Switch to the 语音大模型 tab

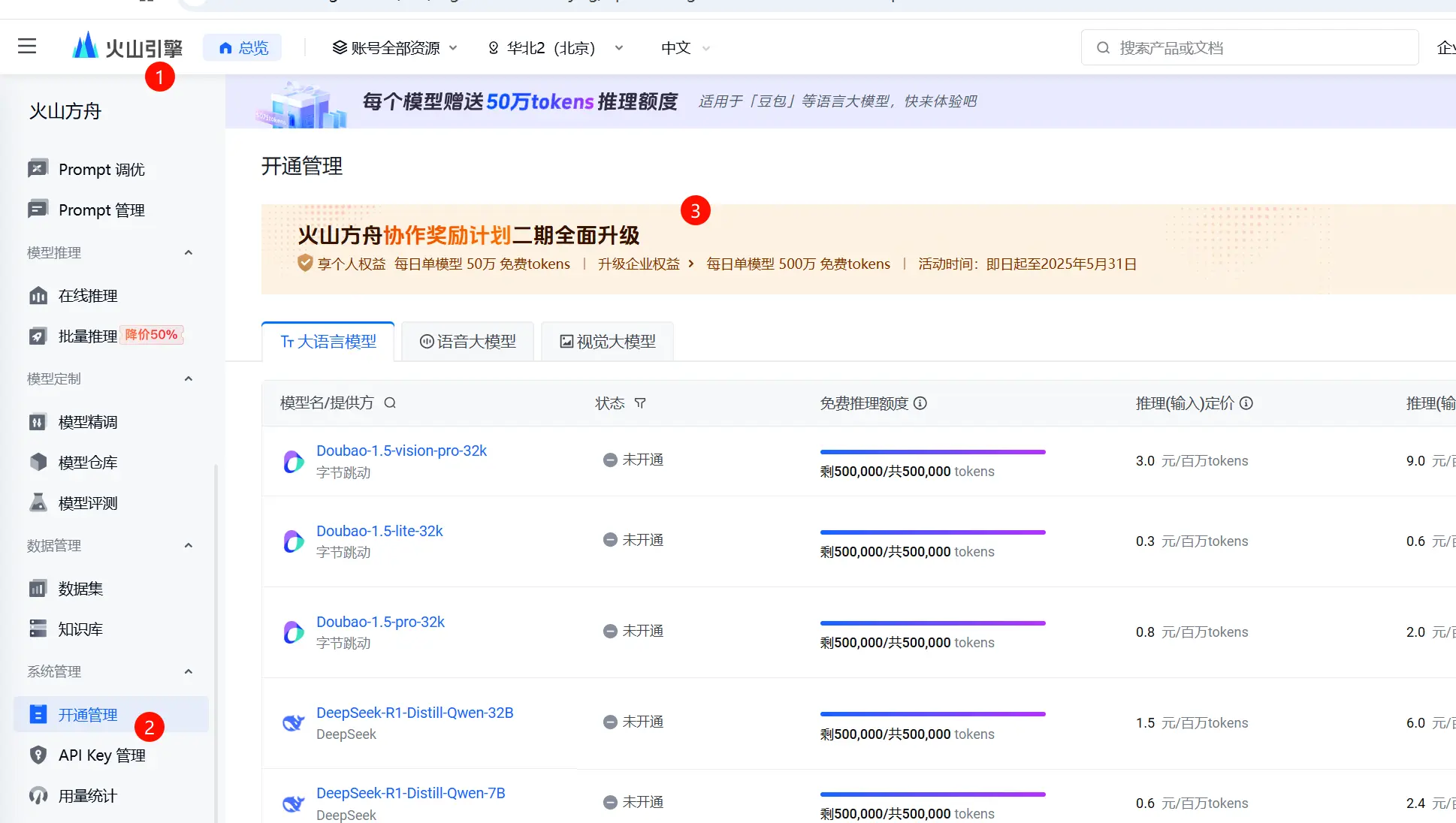(467, 342)
